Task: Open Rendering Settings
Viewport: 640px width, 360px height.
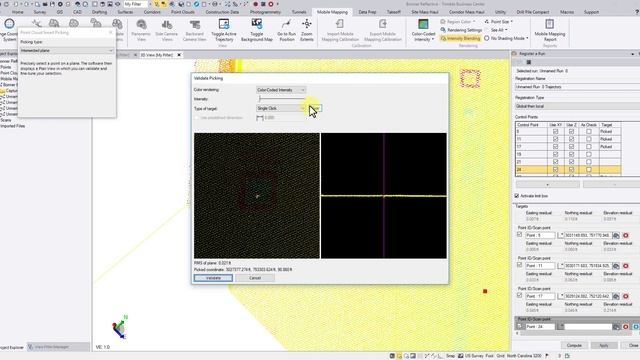Action: [x=461, y=30]
